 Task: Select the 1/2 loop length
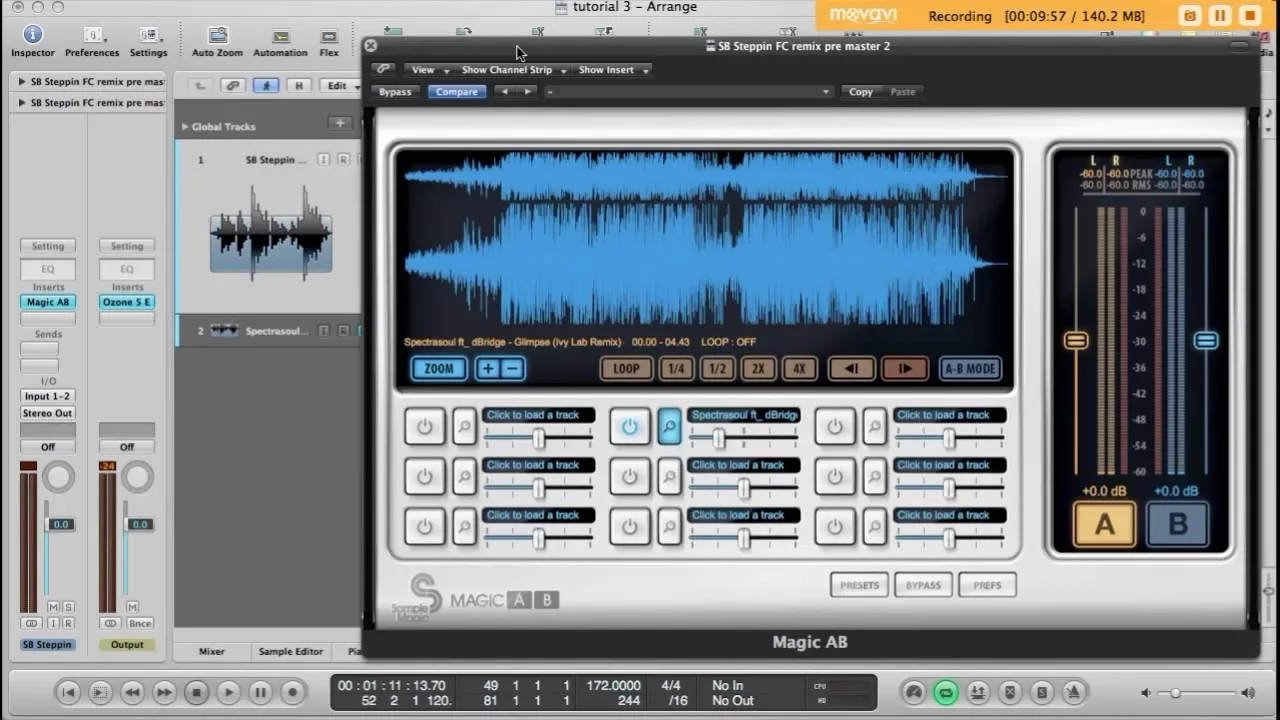click(717, 369)
